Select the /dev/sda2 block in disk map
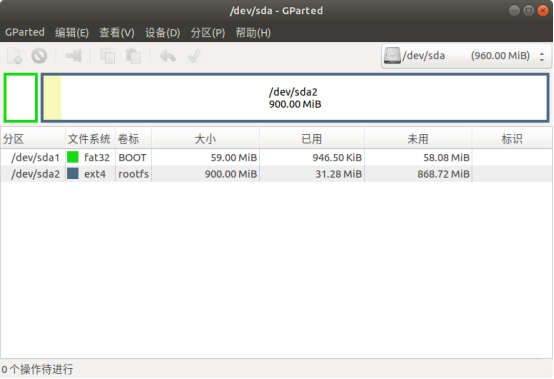 295,98
